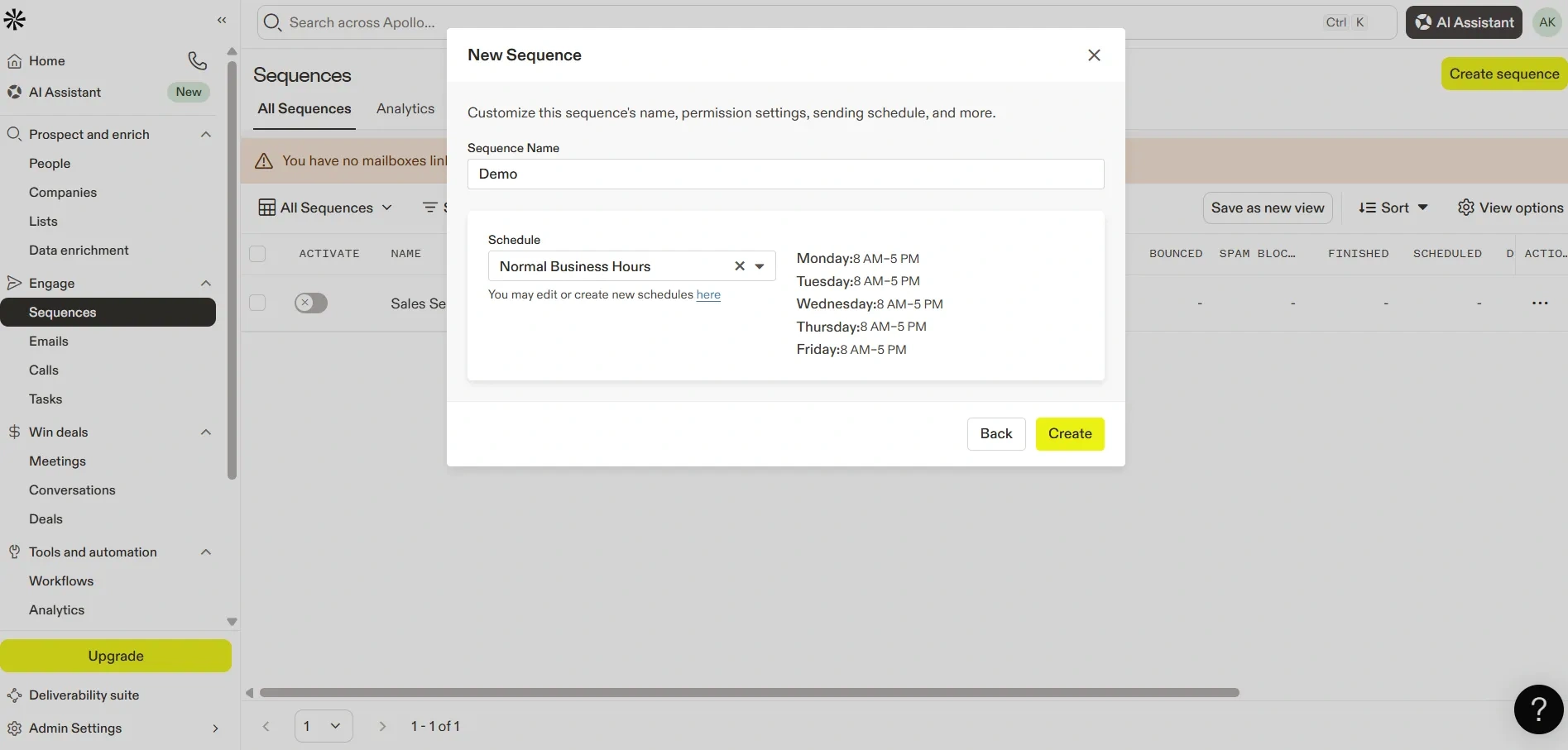Collapse the Prospect and enrich section

(x=206, y=135)
